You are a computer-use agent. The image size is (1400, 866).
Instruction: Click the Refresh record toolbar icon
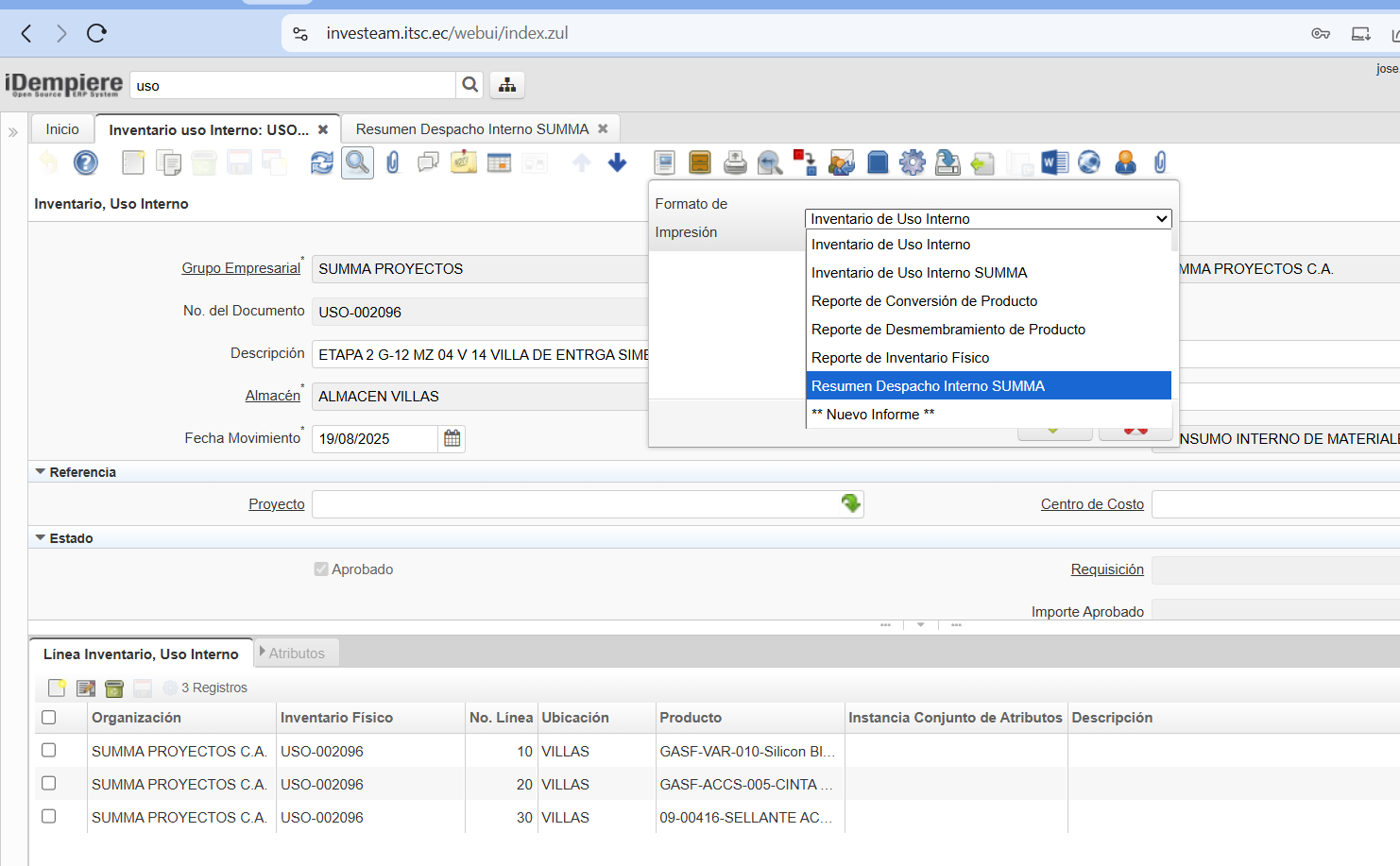[322, 163]
